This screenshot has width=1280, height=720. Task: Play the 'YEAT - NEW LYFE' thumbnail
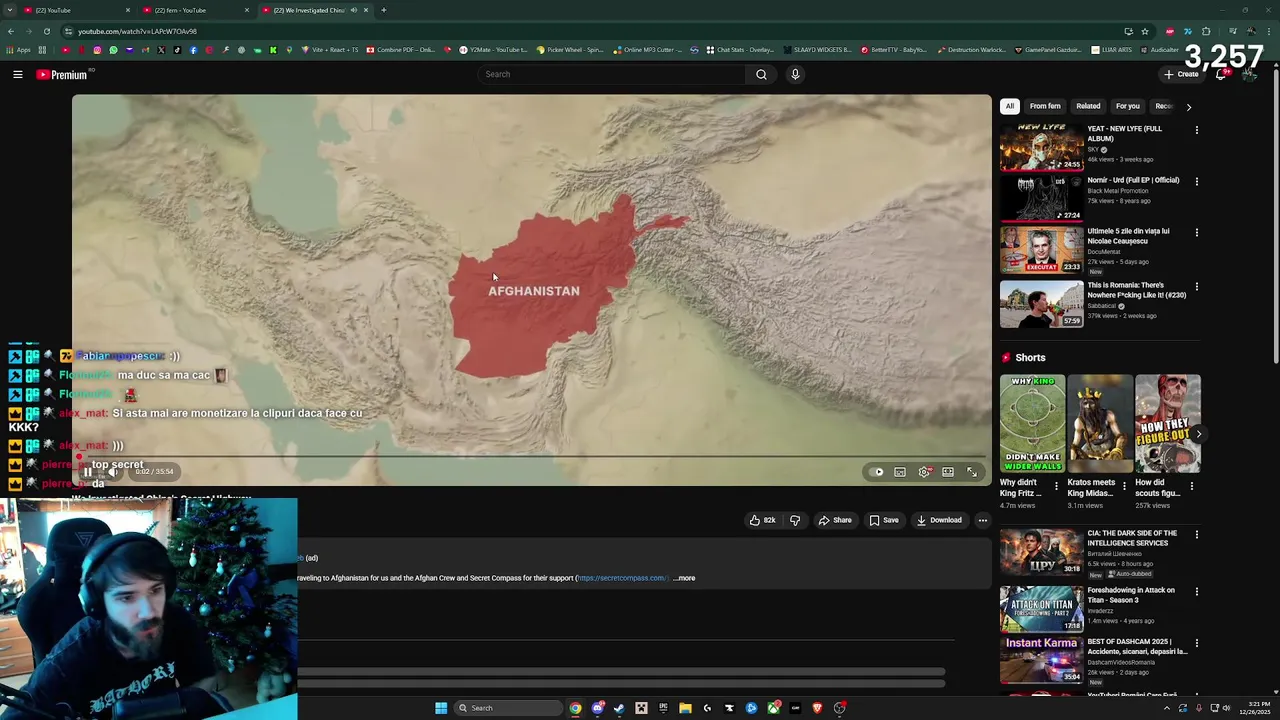1041,147
